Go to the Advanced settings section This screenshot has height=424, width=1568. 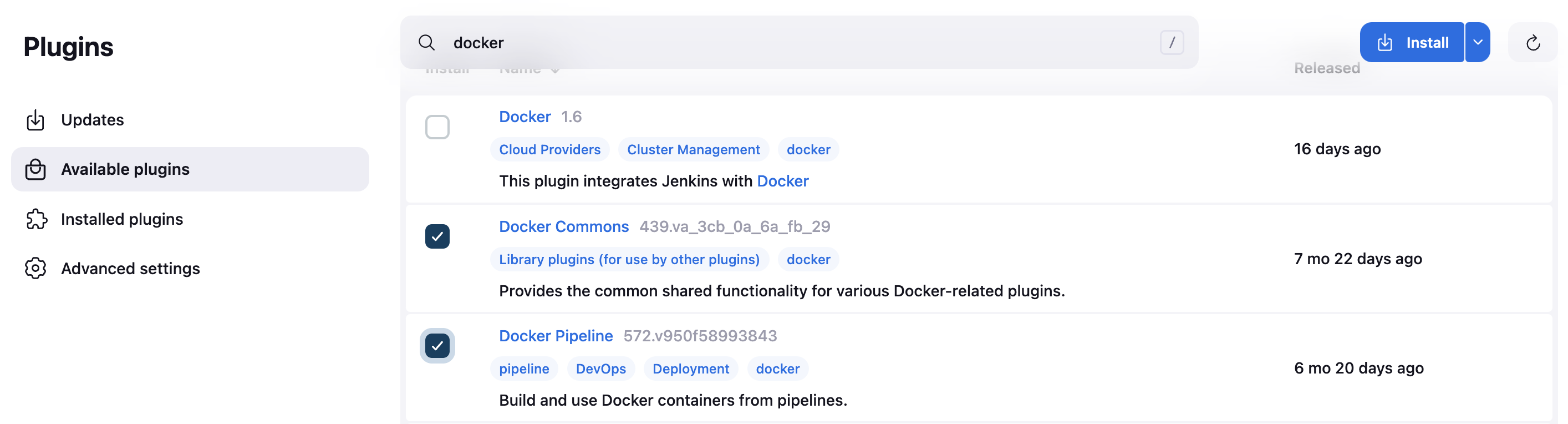pyautogui.click(x=130, y=269)
